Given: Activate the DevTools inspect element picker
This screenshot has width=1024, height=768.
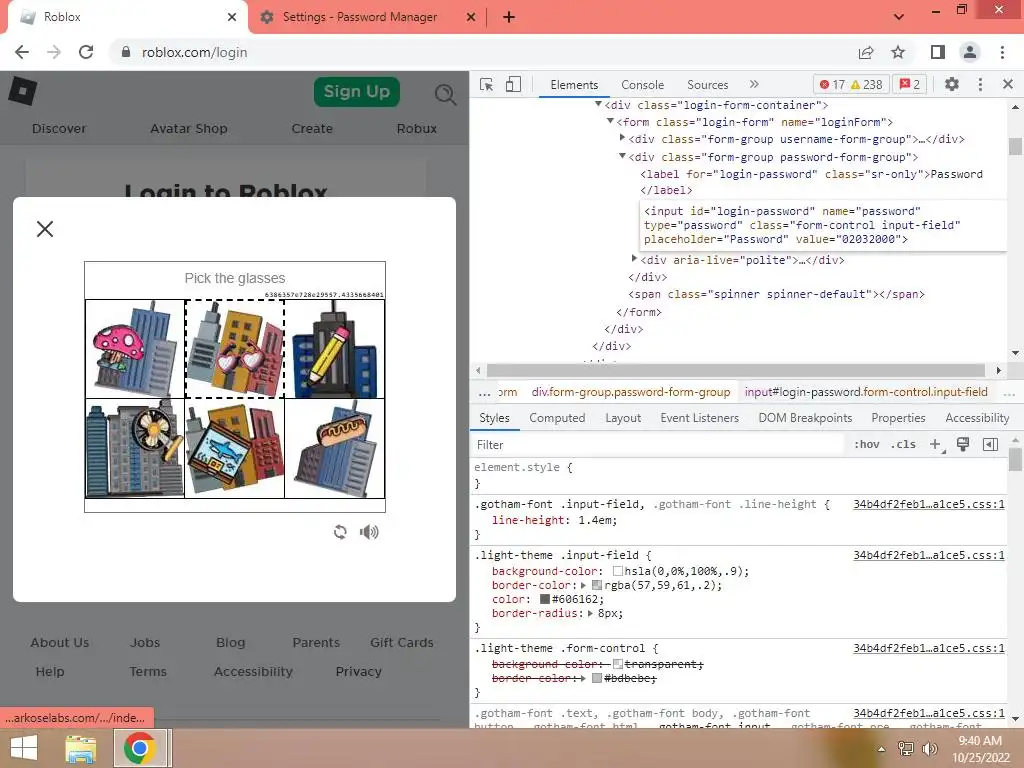Looking at the screenshot, I should 487,84.
